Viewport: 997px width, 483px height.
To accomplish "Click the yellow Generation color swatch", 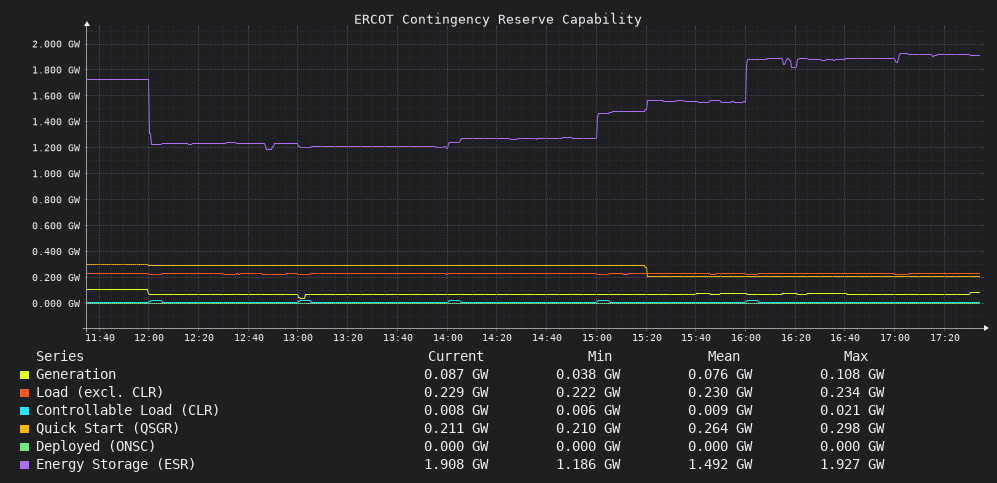I will coord(24,375).
